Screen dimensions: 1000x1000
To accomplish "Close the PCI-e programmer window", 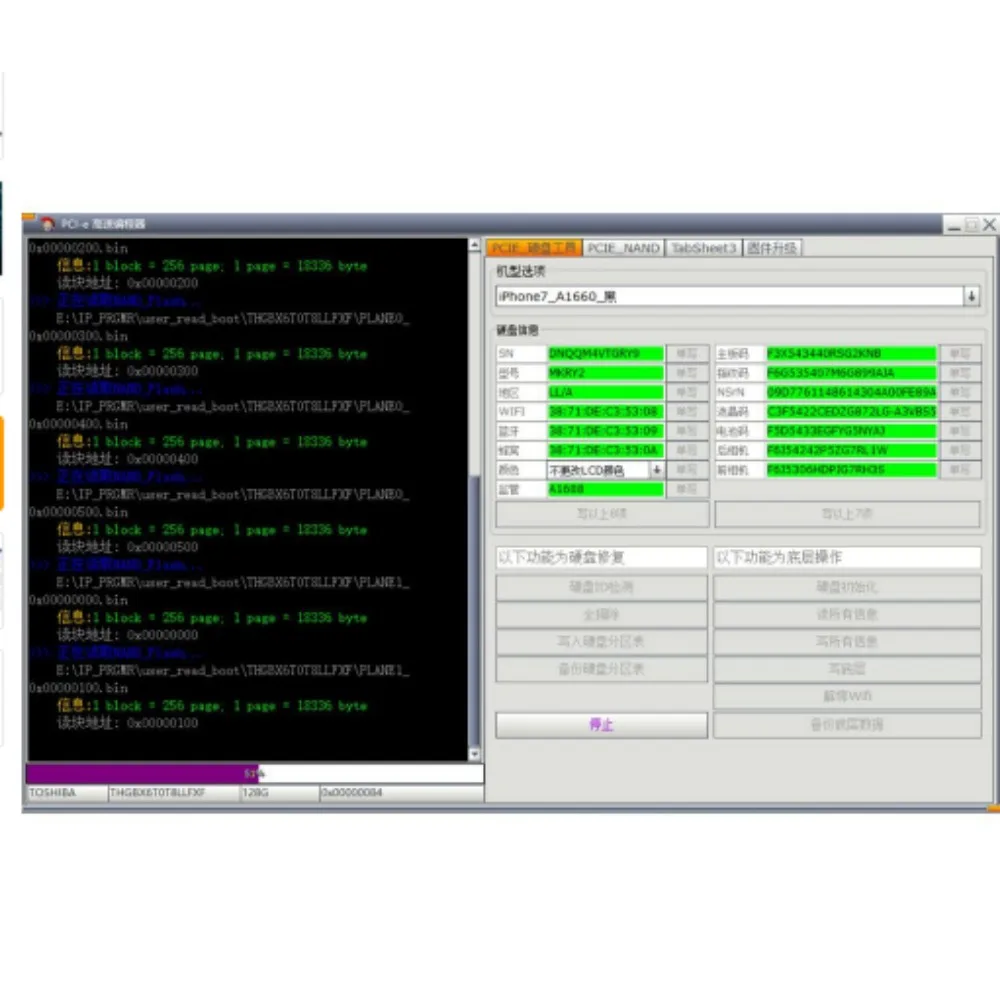I will tap(989, 224).
